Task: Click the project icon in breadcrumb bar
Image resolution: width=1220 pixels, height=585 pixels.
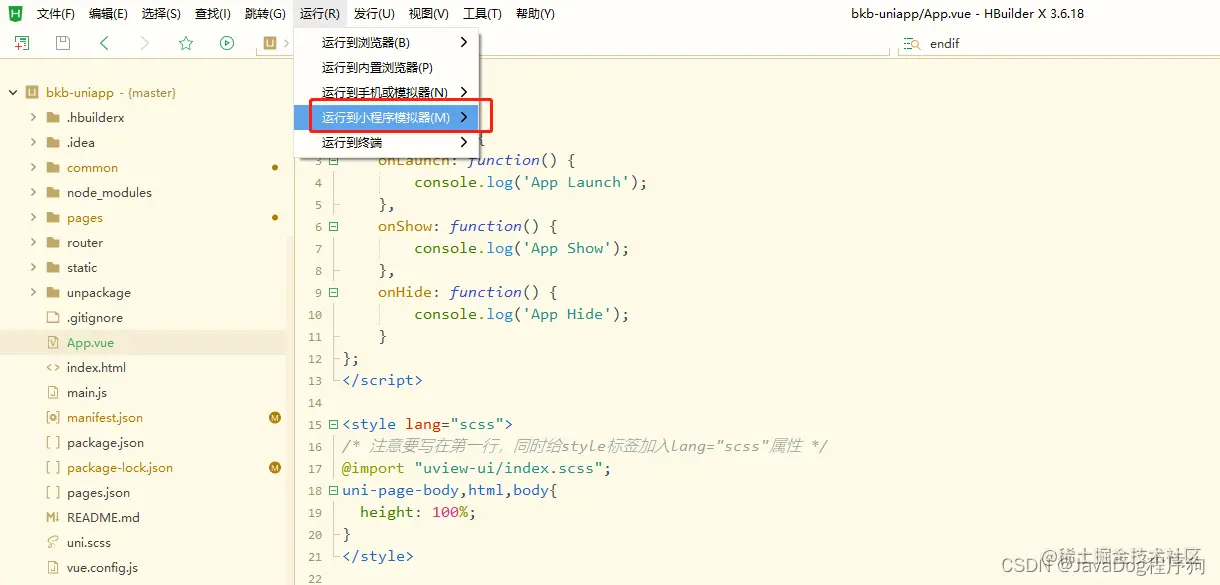Action: pyautogui.click(x=270, y=43)
